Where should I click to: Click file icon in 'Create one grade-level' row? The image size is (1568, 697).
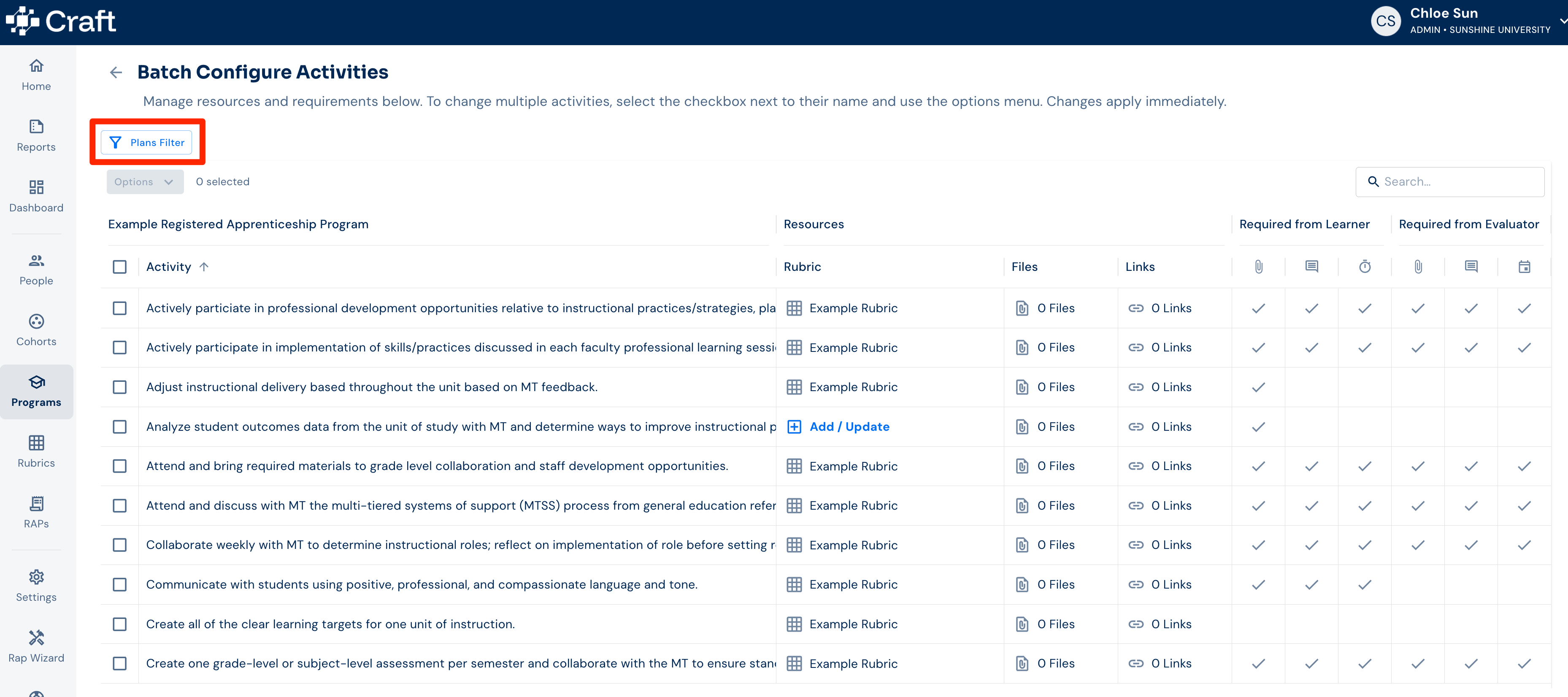click(1022, 664)
